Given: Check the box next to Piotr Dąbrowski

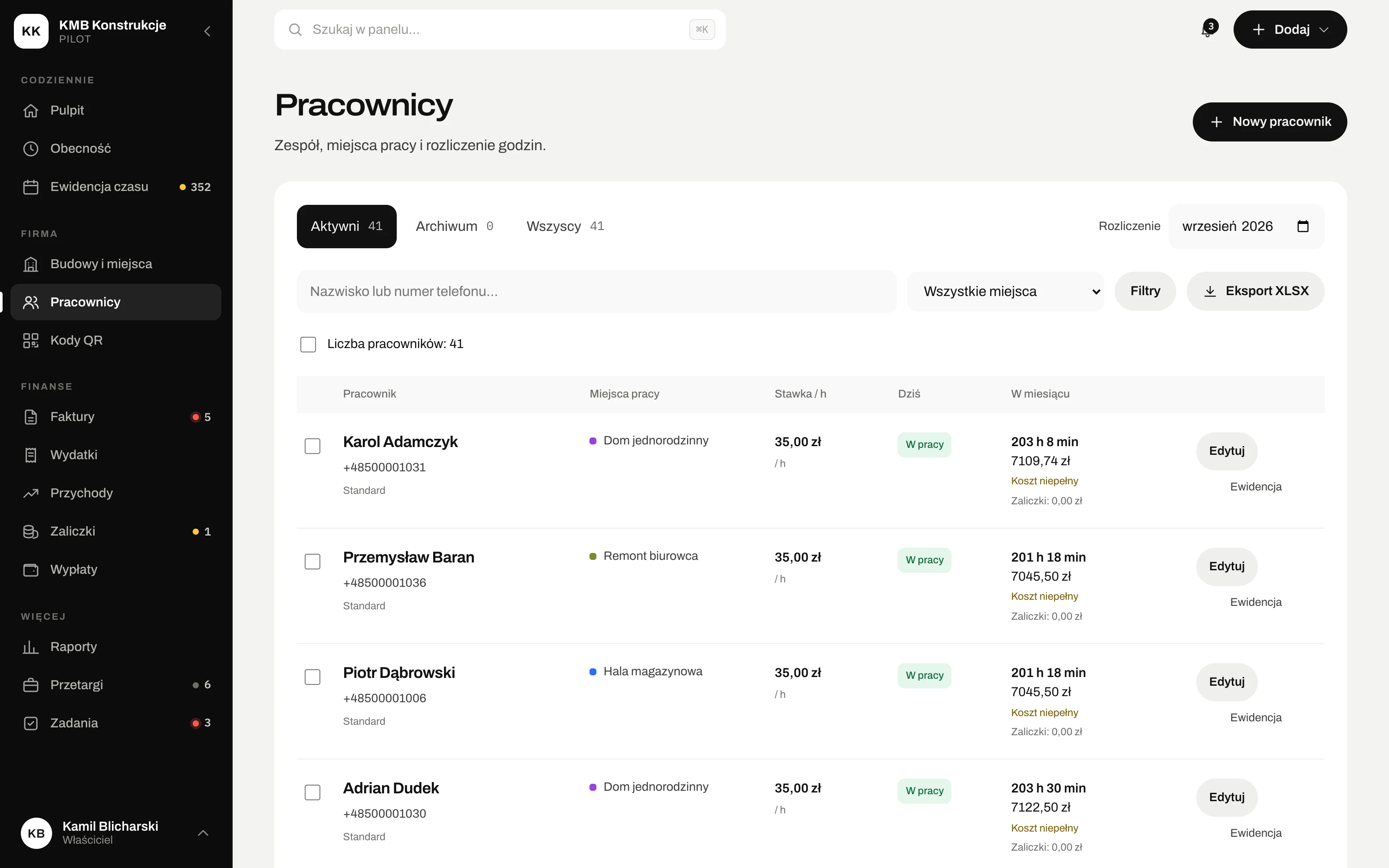Looking at the screenshot, I should 312,677.
